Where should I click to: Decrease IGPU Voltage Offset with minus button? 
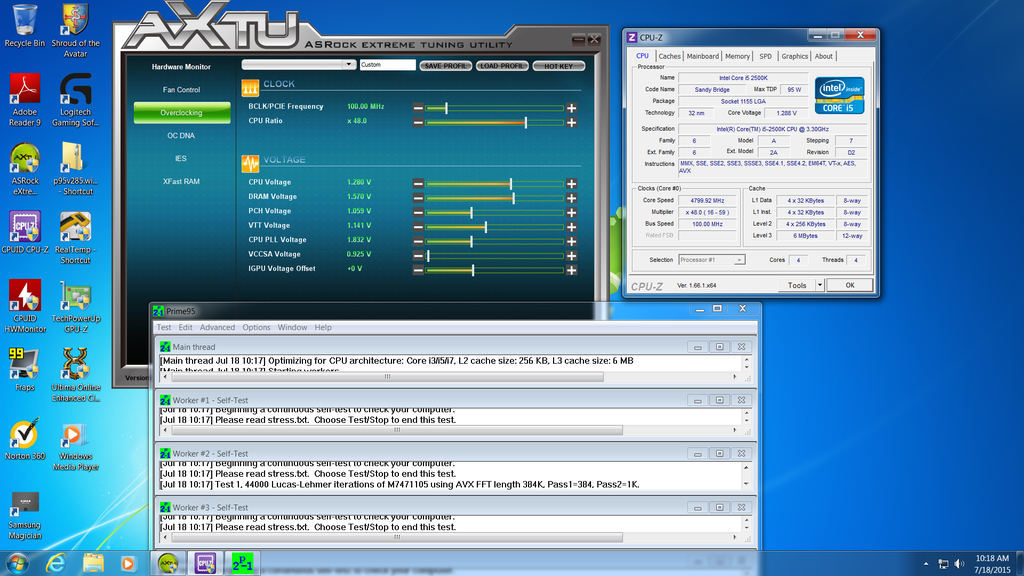[418, 270]
